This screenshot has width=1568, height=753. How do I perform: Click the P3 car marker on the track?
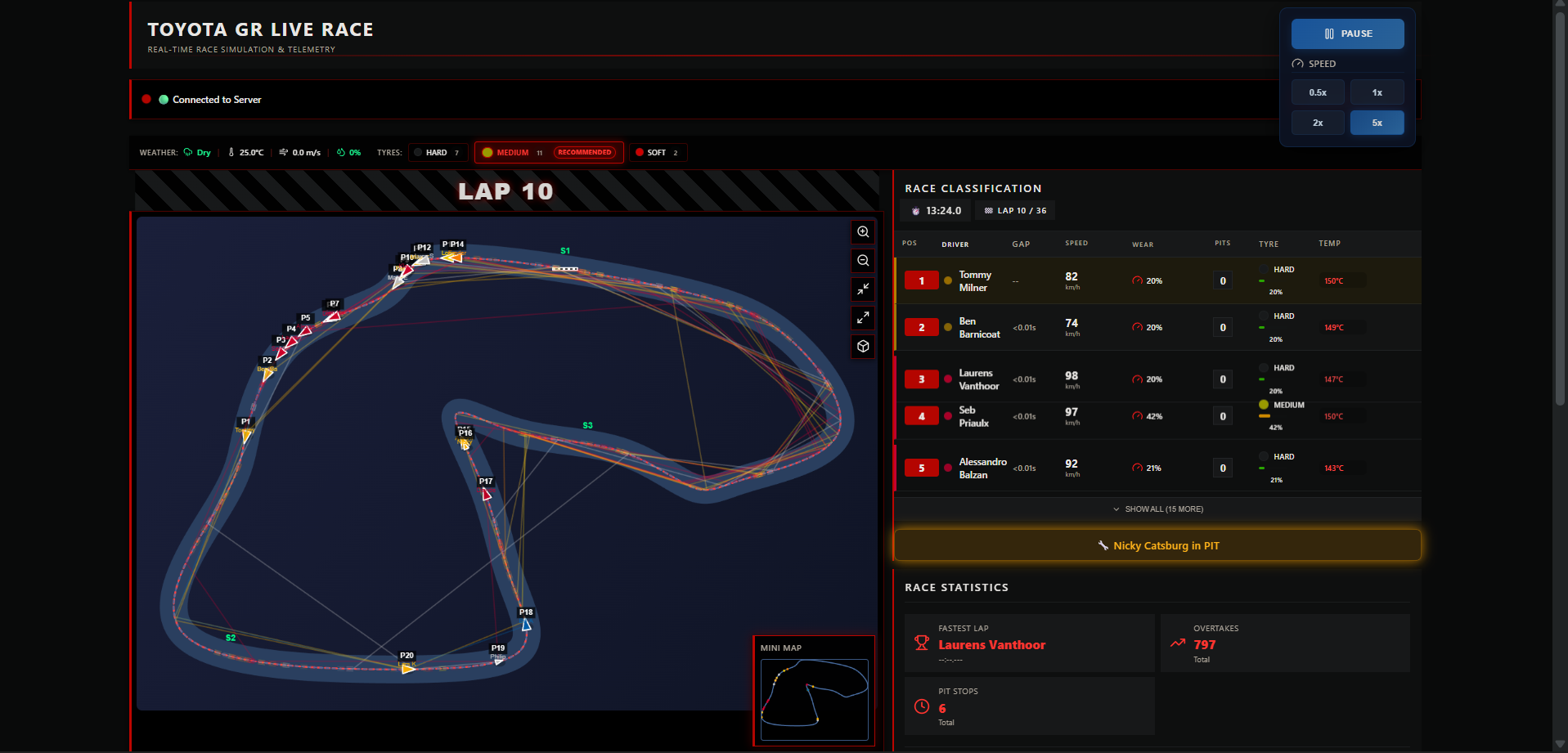(x=281, y=353)
